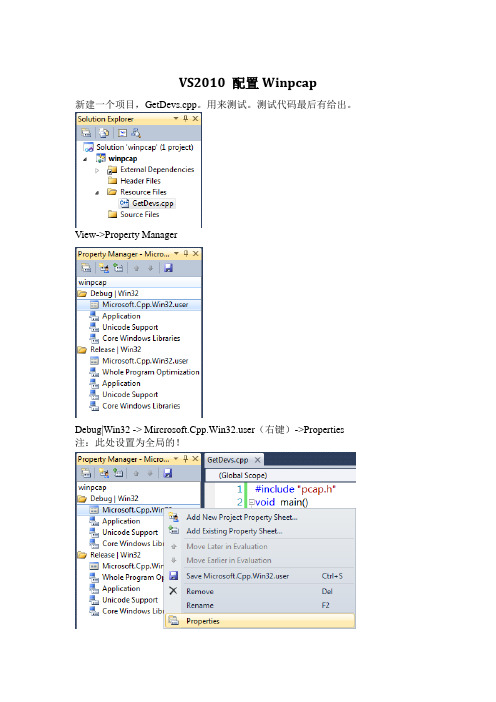Close the Solution Explorer panel
The image size is (496, 702).
(195, 119)
